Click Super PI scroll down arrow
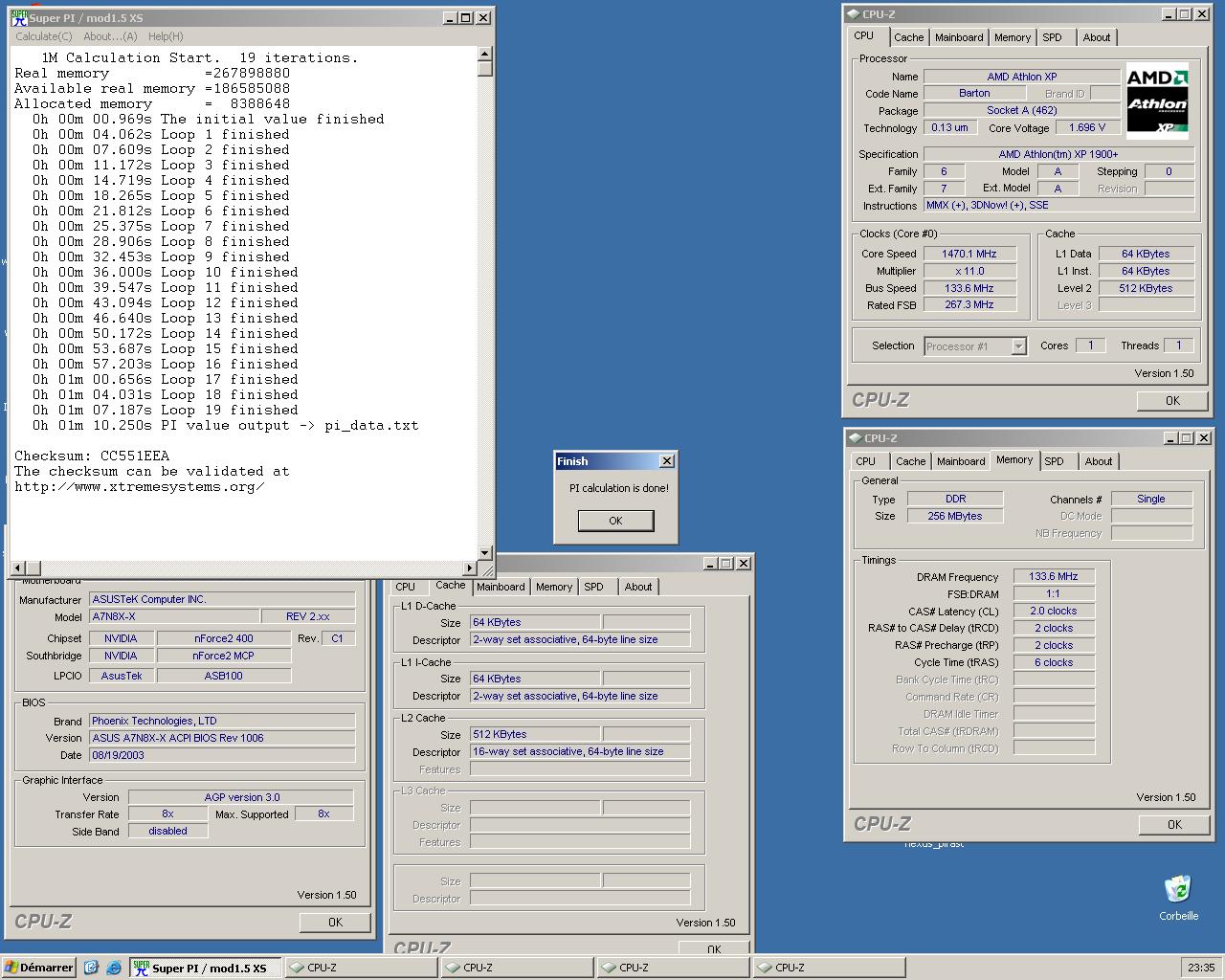 pyautogui.click(x=485, y=552)
